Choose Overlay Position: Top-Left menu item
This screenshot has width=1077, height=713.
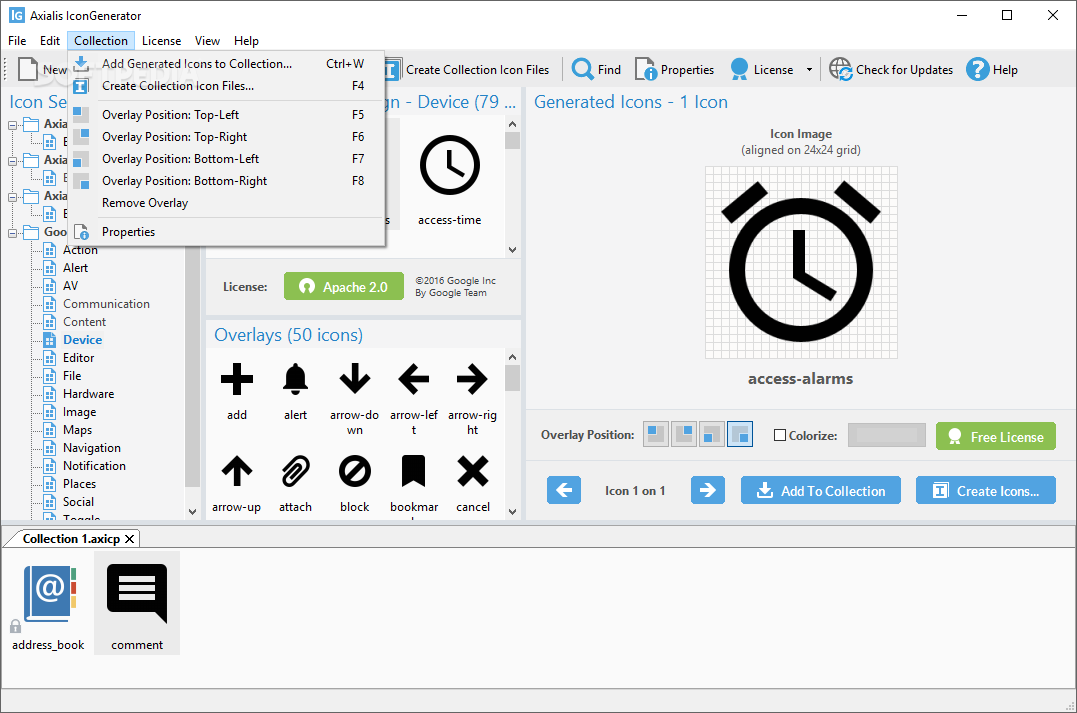click(227, 115)
